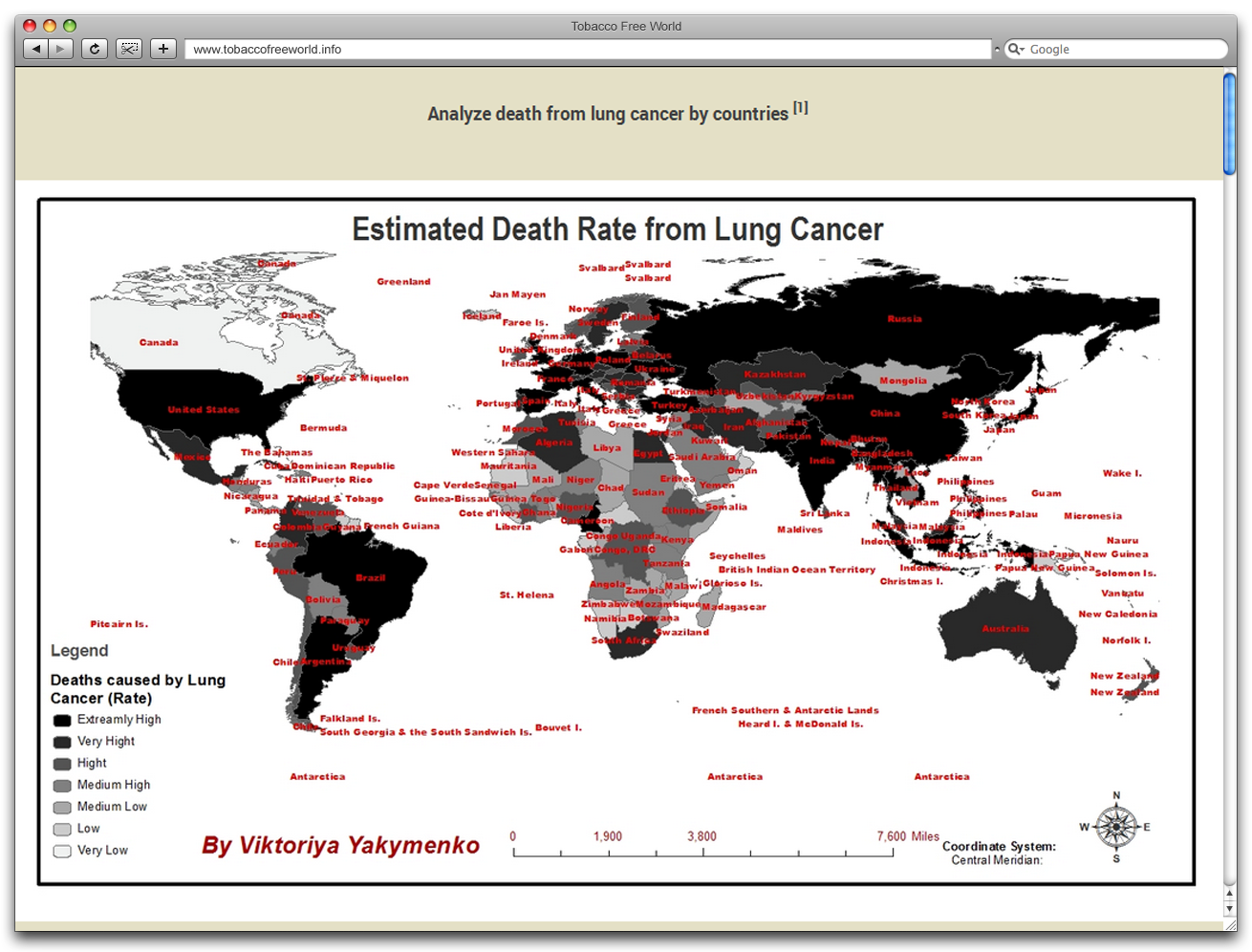The height and width of the screenshot is (952, 1252).
Task: Click the 'Kazakhstan' map label
Action: (775, 375)
